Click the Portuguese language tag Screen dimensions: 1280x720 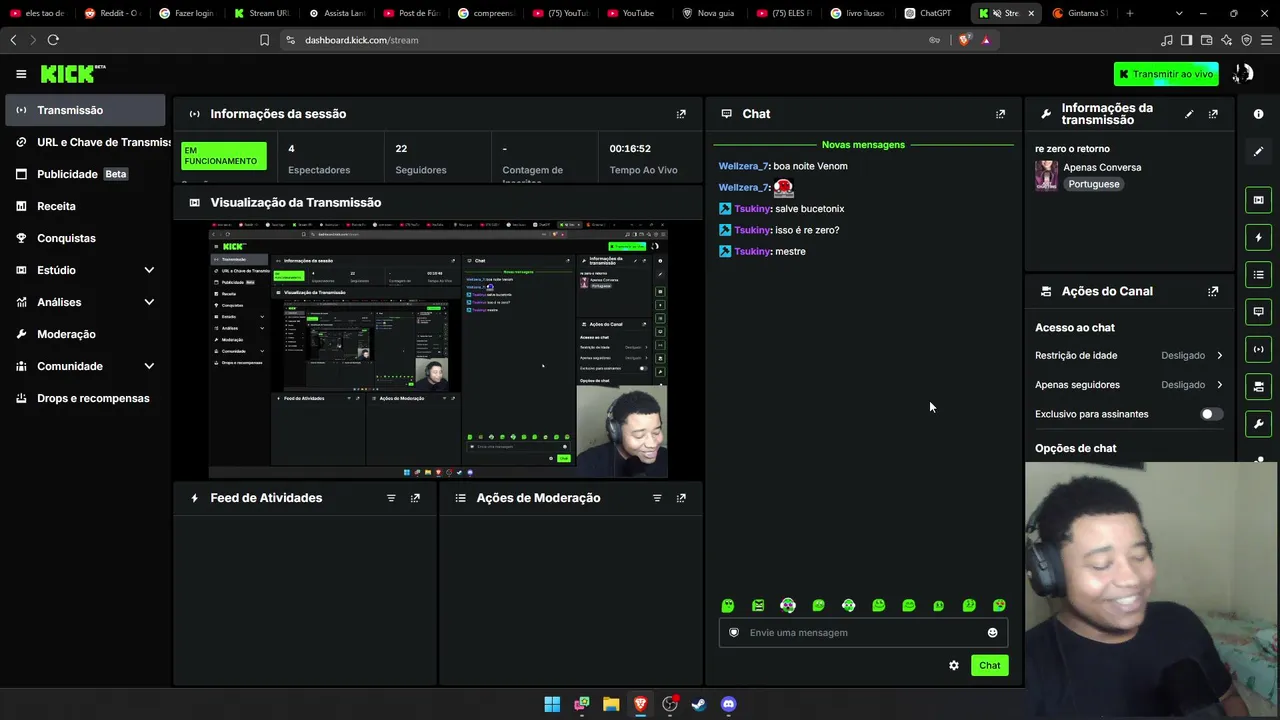click(1093, 184)
